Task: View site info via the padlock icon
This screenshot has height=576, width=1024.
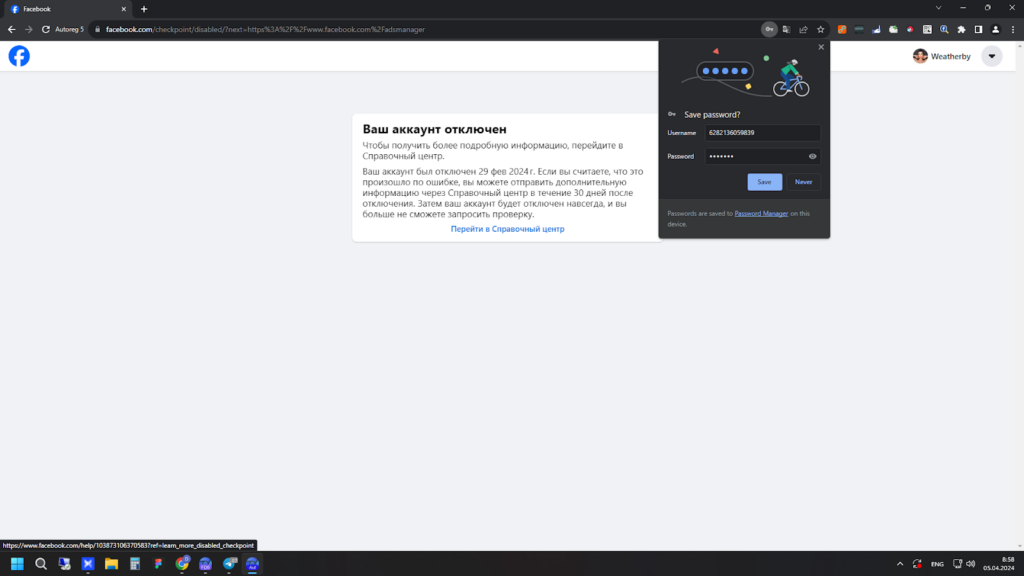Action: [97, 29]
